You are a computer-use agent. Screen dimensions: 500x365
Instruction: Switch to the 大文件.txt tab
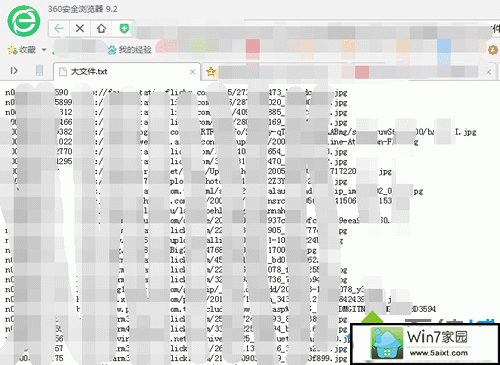pos(127,72)
